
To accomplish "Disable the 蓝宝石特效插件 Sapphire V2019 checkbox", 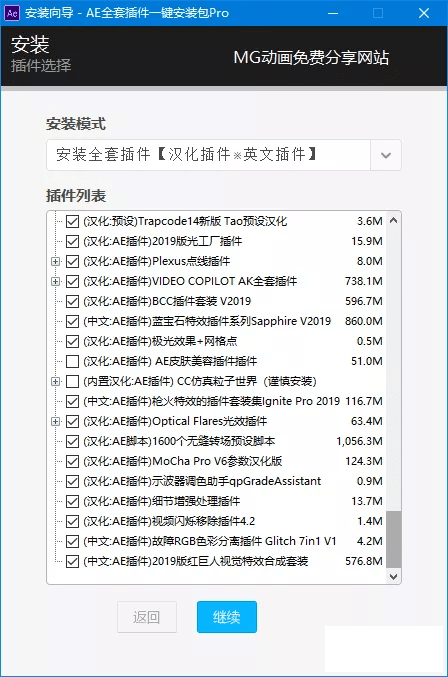I will tap(72, 321).
